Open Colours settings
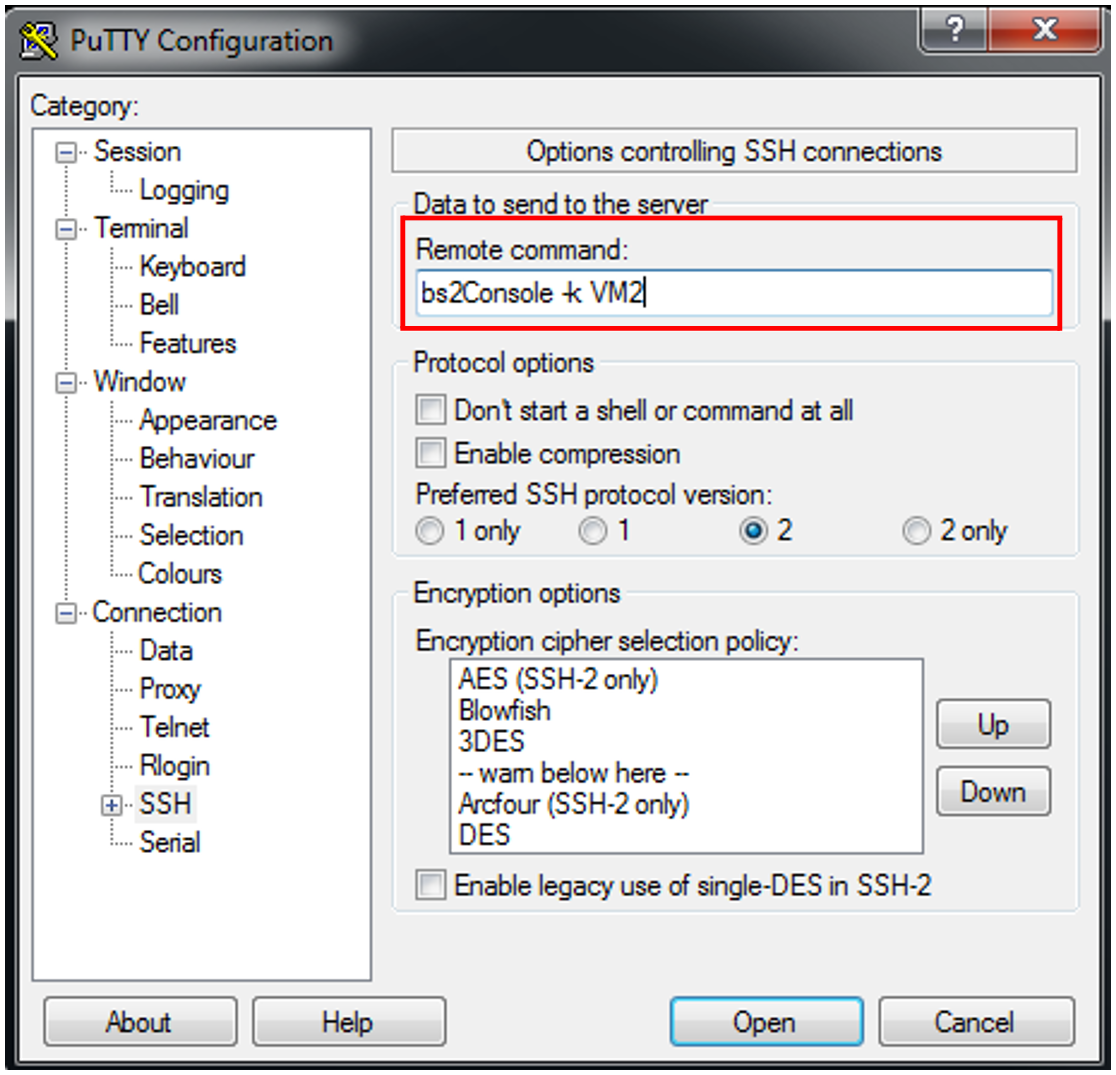Viewport: 1116px width, 1075px height. pyautogui.click(x=180, y=575)
